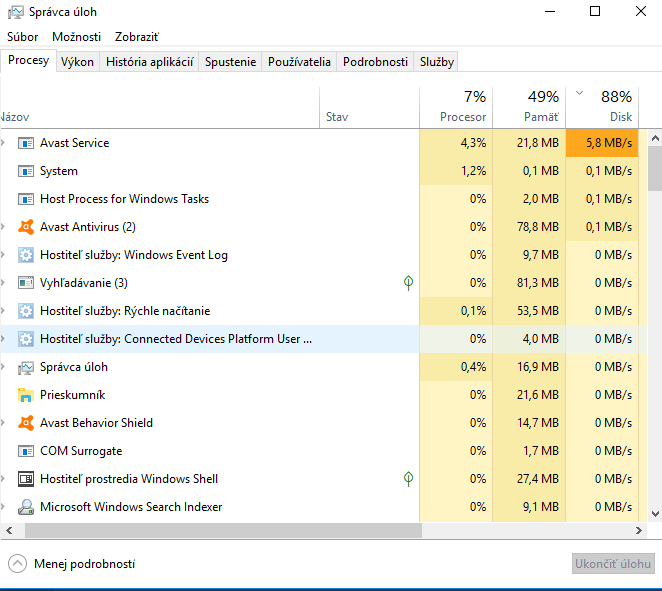Click the vertical scrollbar thumb
The image size is (662, 591).
click(x=655, y=168)
